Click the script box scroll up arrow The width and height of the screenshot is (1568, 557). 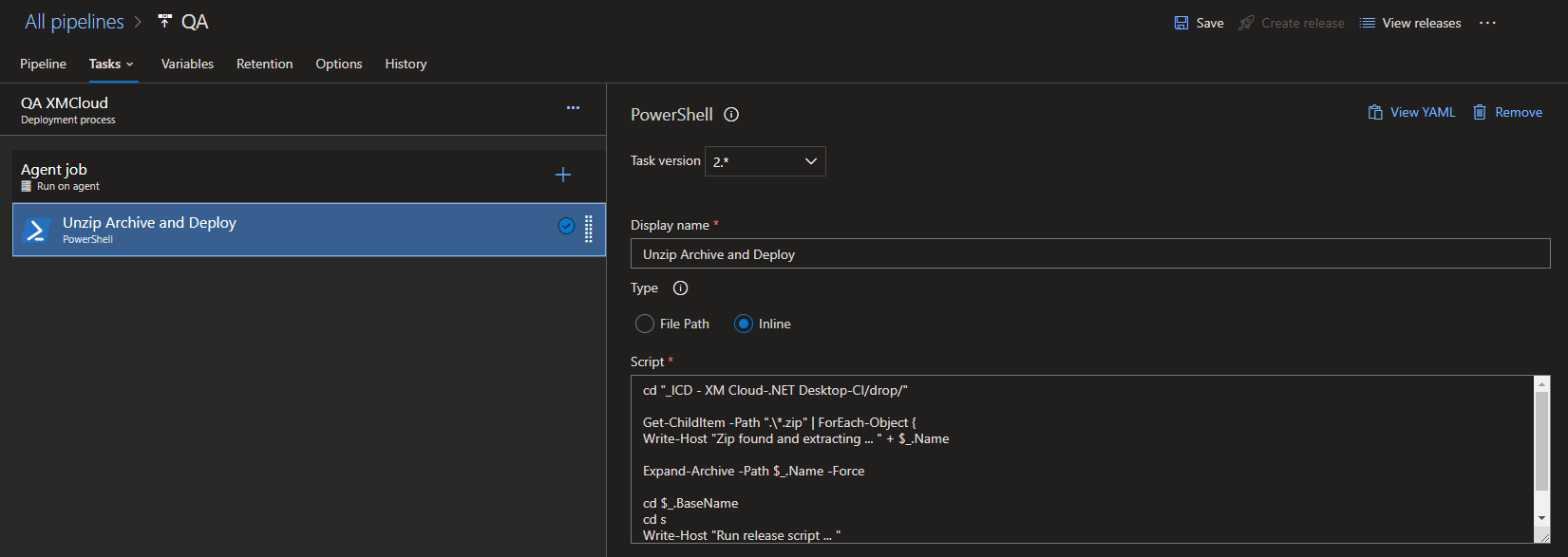tap(1542, 383)
